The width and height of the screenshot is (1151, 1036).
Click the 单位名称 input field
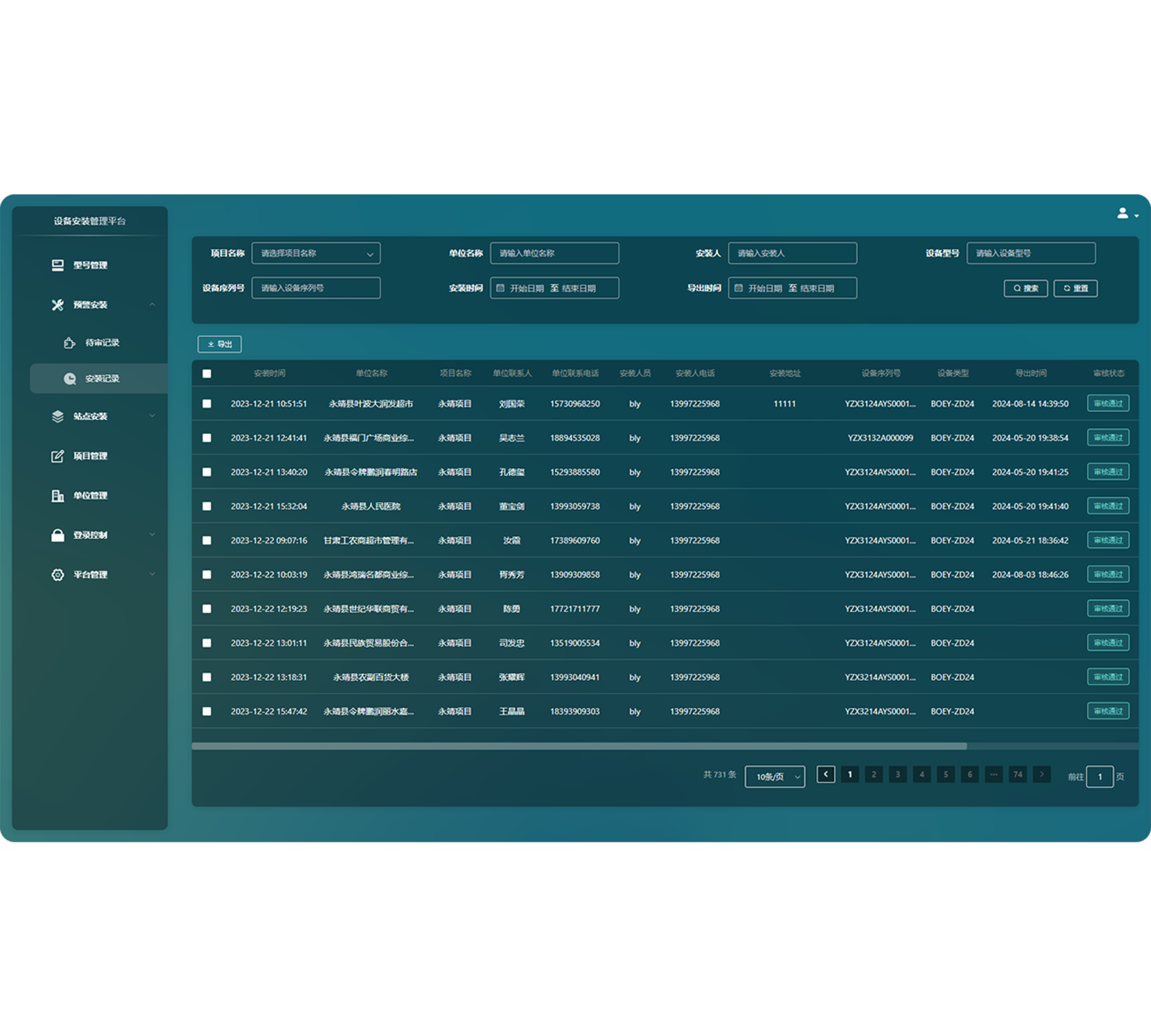point(554,253)
